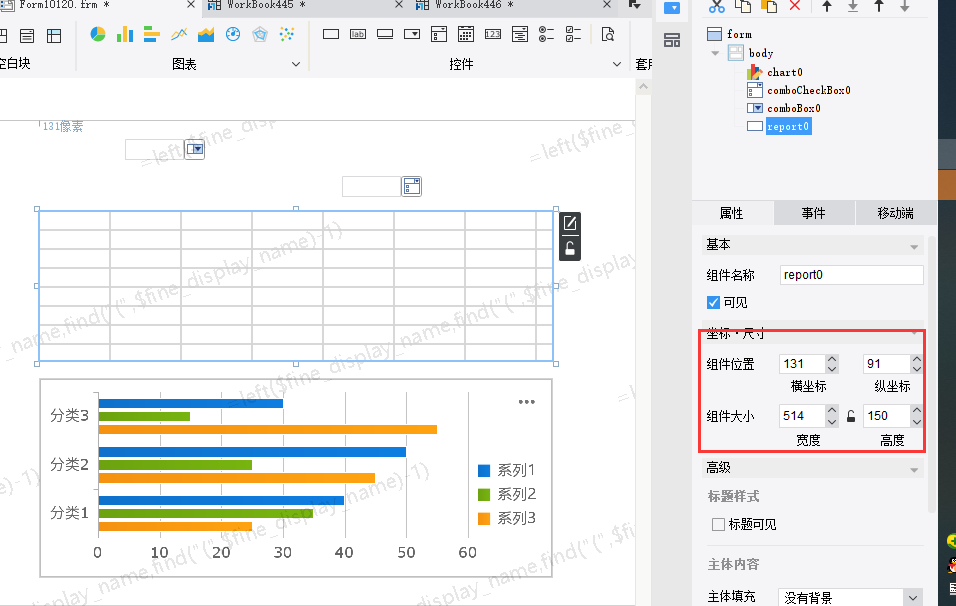Image resolution: width=956 pixels, height=606 pixels.
Task: Select the pie chart icon
Action: click(x=98, y=35)
